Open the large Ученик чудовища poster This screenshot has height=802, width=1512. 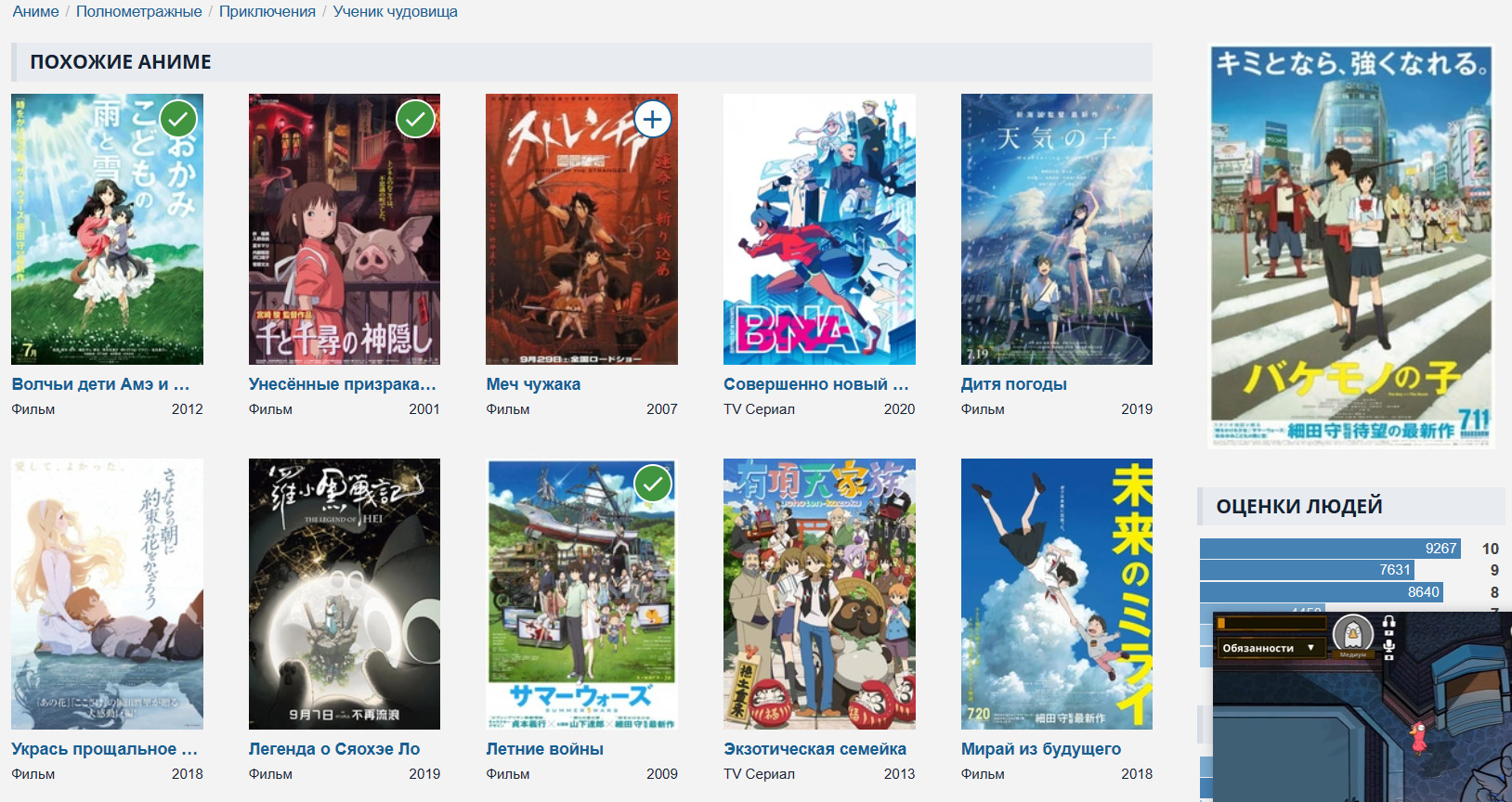coord(1350,247)
